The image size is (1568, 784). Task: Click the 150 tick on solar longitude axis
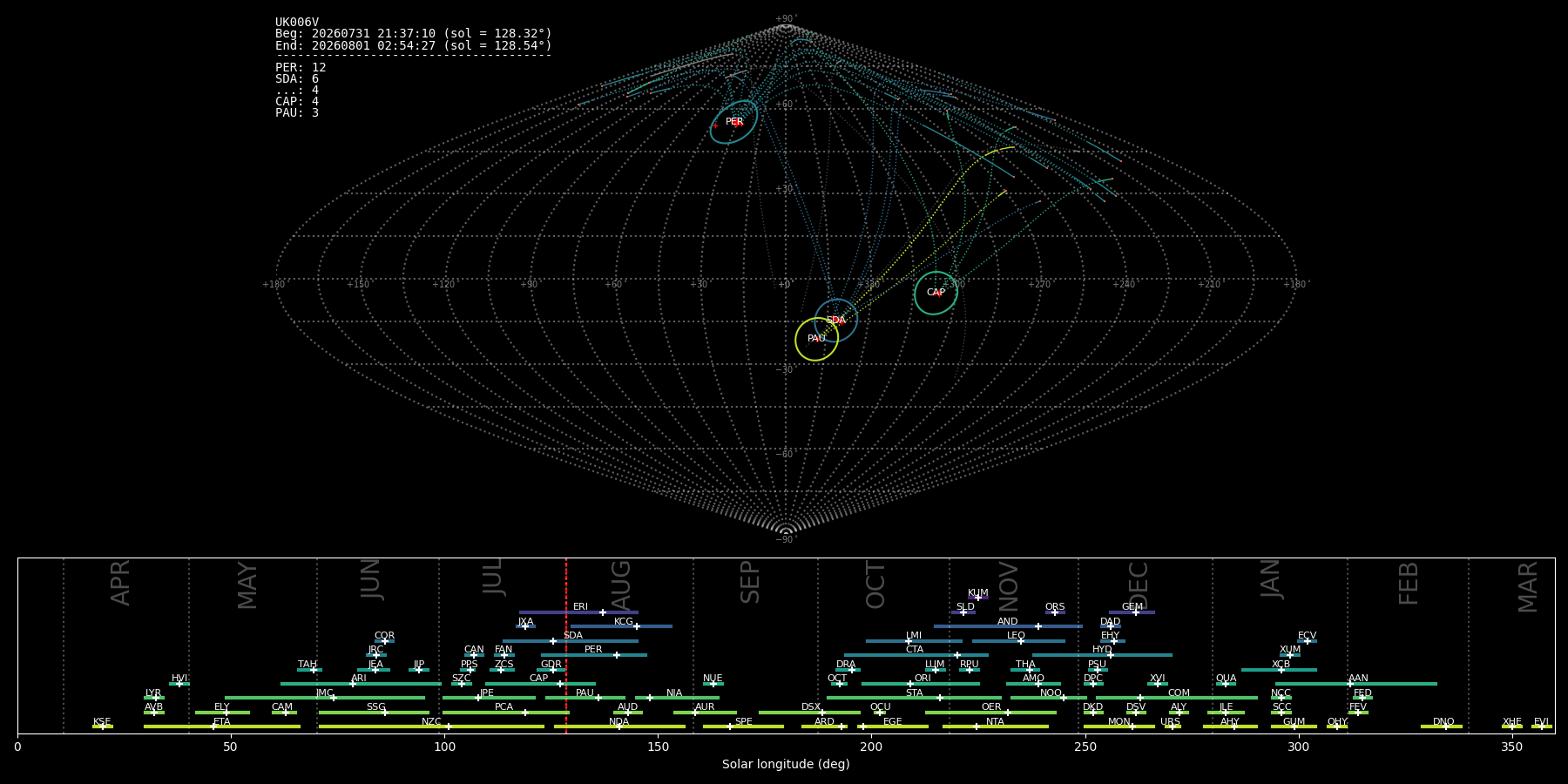point(658,747)
